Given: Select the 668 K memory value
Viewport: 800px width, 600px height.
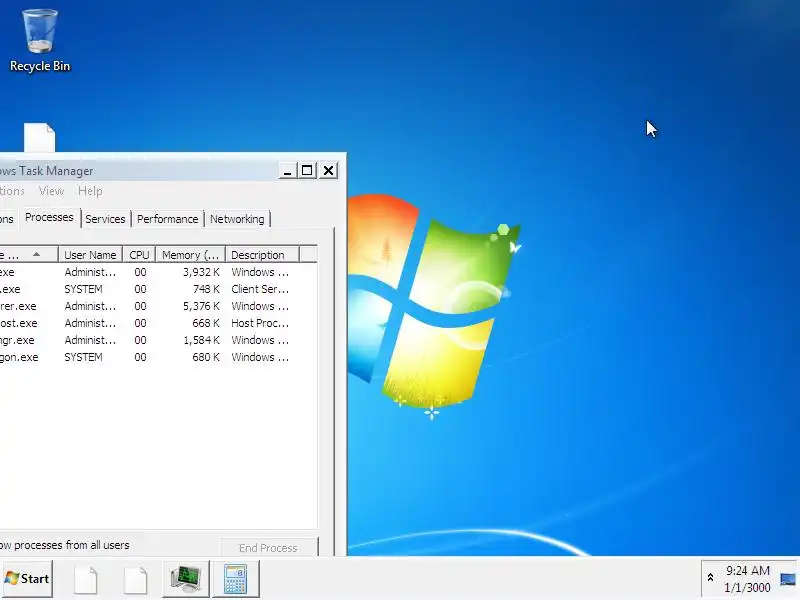Looking at the screenshot, I should point(206,323).
